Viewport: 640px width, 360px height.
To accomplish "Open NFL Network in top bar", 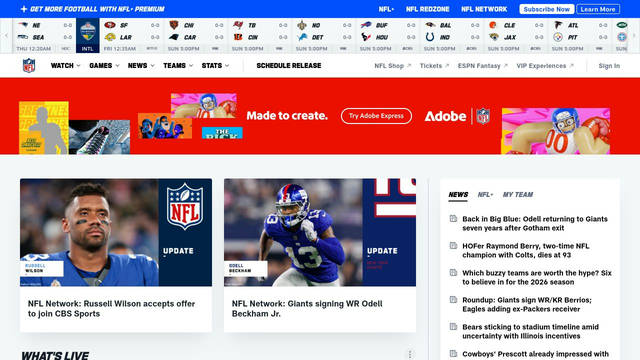I will point(484,9).
